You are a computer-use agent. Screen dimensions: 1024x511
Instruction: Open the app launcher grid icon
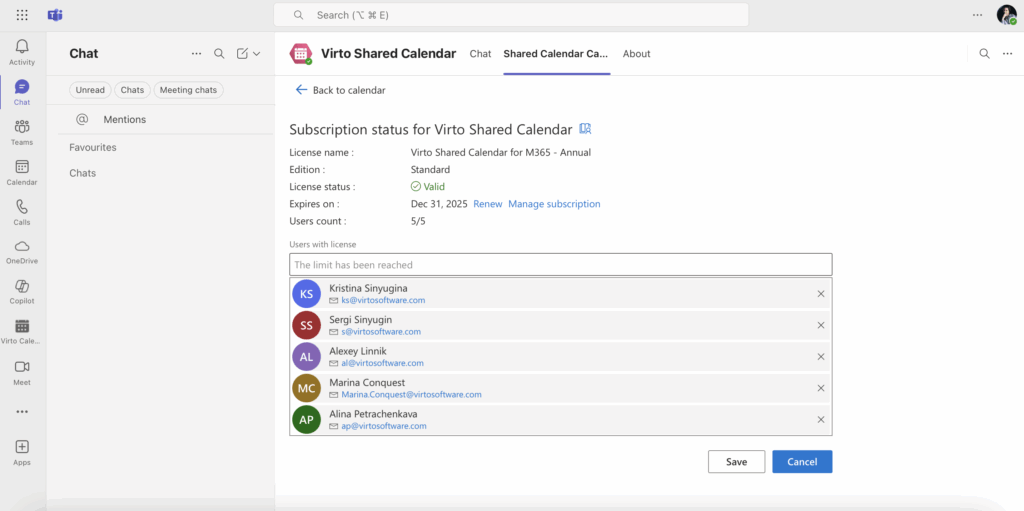point(22,15)
